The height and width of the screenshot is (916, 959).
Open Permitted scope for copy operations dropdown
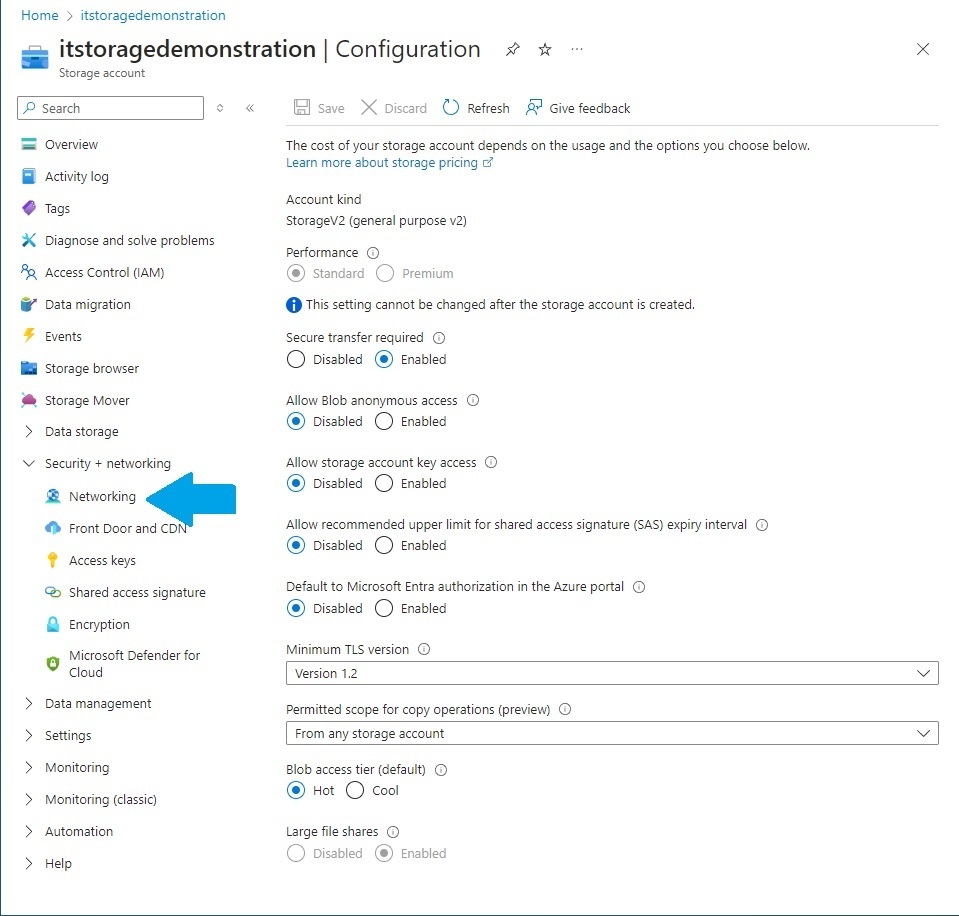pos(612,733)
